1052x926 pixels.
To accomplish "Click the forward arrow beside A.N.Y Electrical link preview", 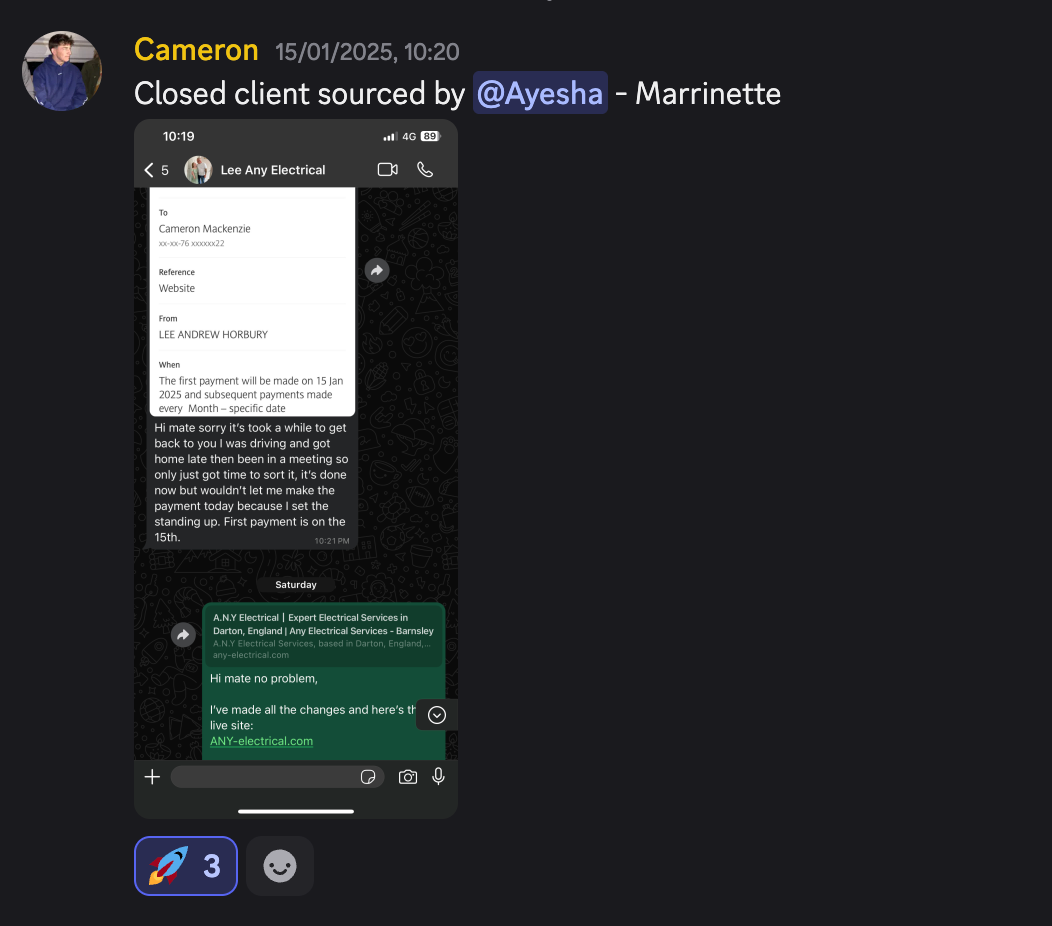I will 183,635.
